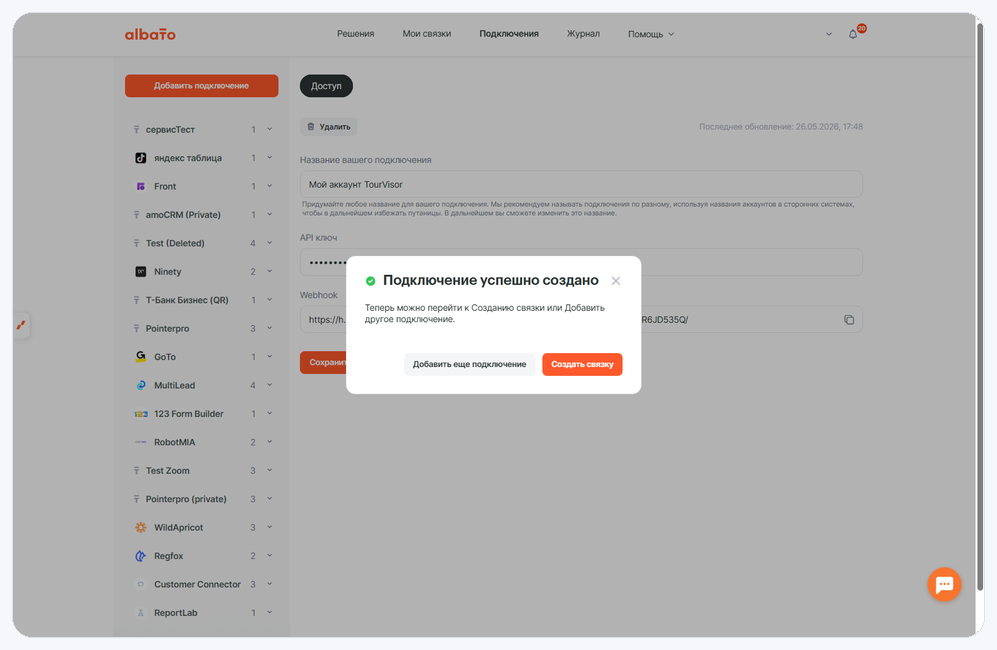Expand the Customer Connector group chevron
The width and height of the screenshot is (997, 650).
point(270,584)
